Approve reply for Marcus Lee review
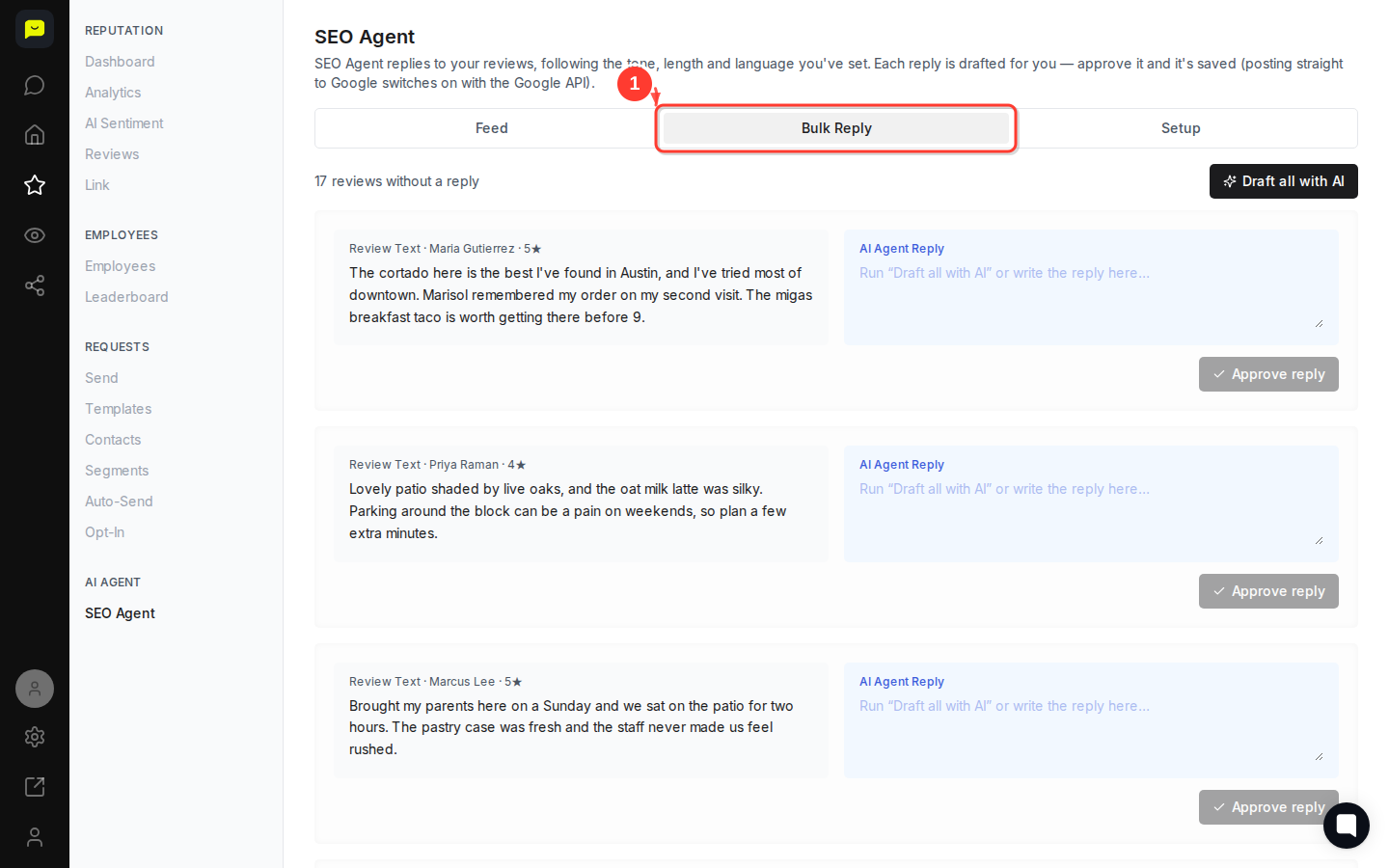The image size is (1389, 868). [1268, 807]
